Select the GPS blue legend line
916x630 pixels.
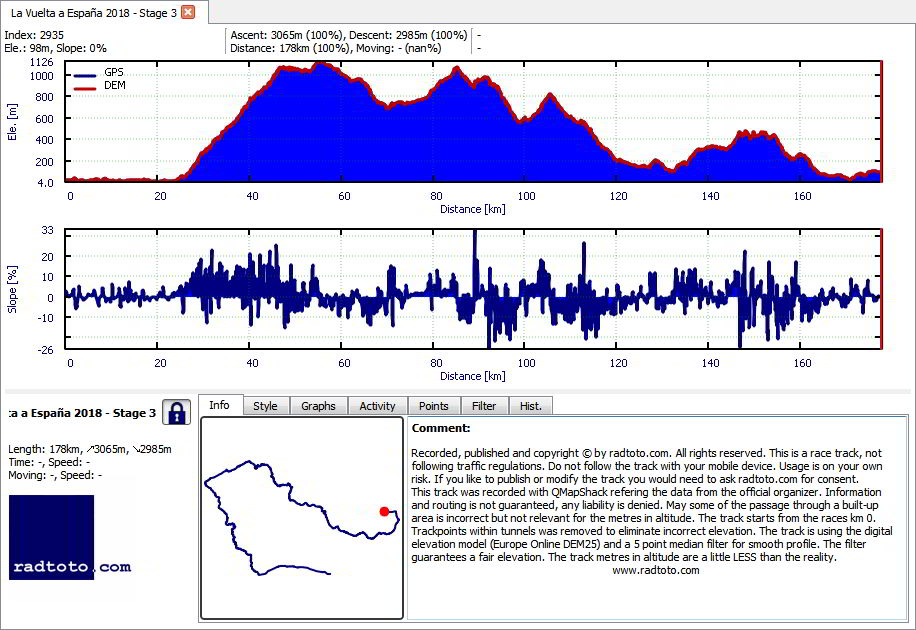pos(85,75)
